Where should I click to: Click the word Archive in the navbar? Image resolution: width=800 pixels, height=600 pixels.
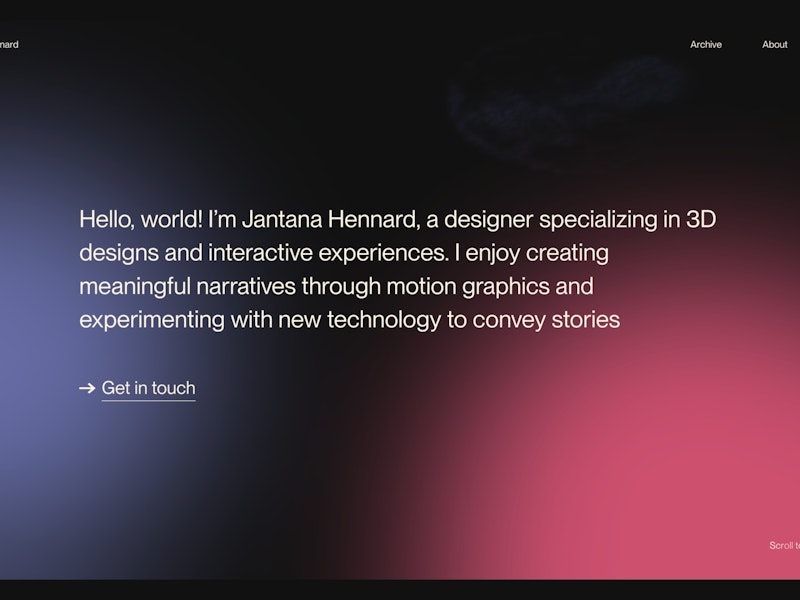coord(706,44)
